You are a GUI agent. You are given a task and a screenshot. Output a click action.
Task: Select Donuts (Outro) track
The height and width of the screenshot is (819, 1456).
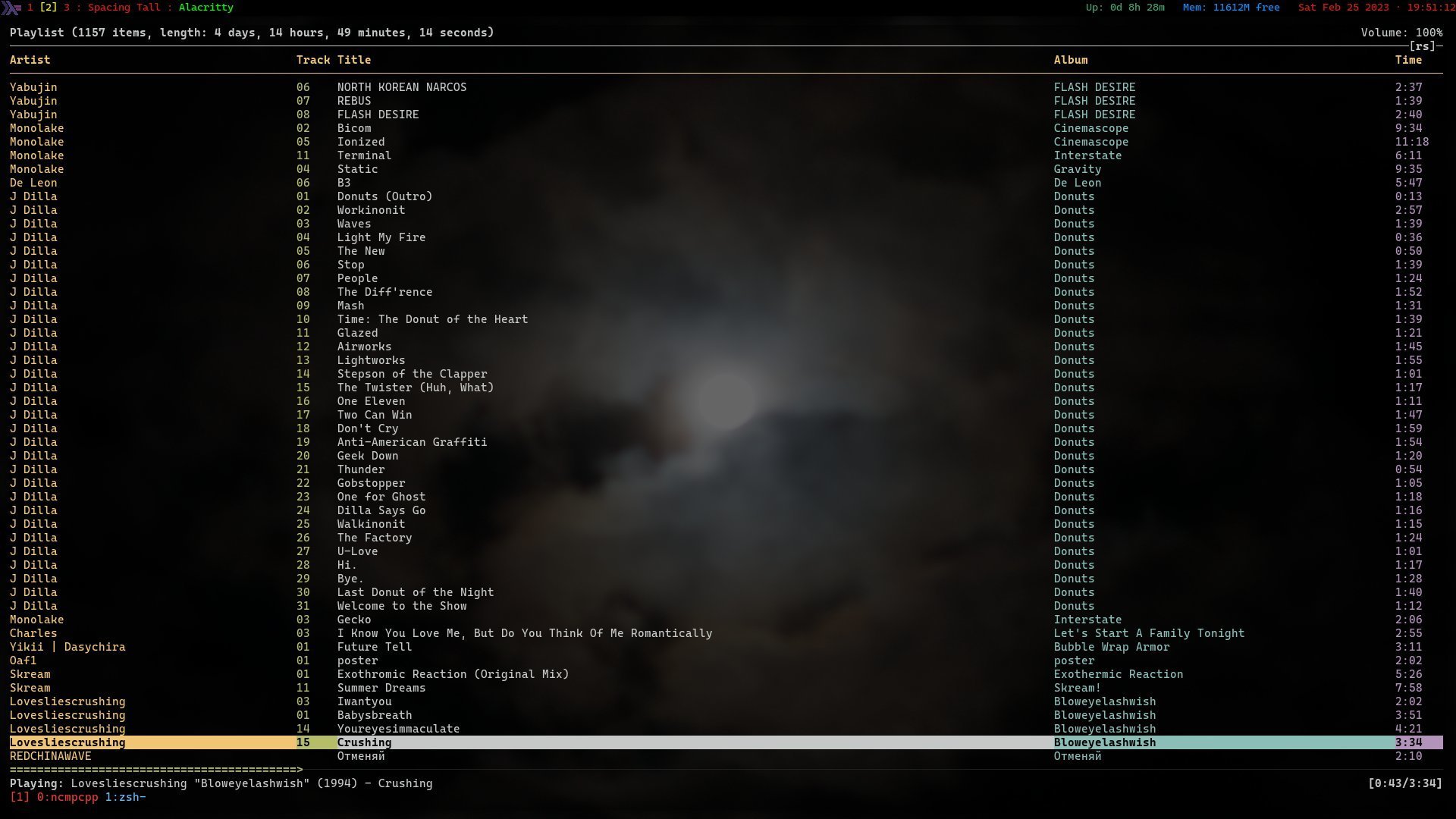click(726, 196)
